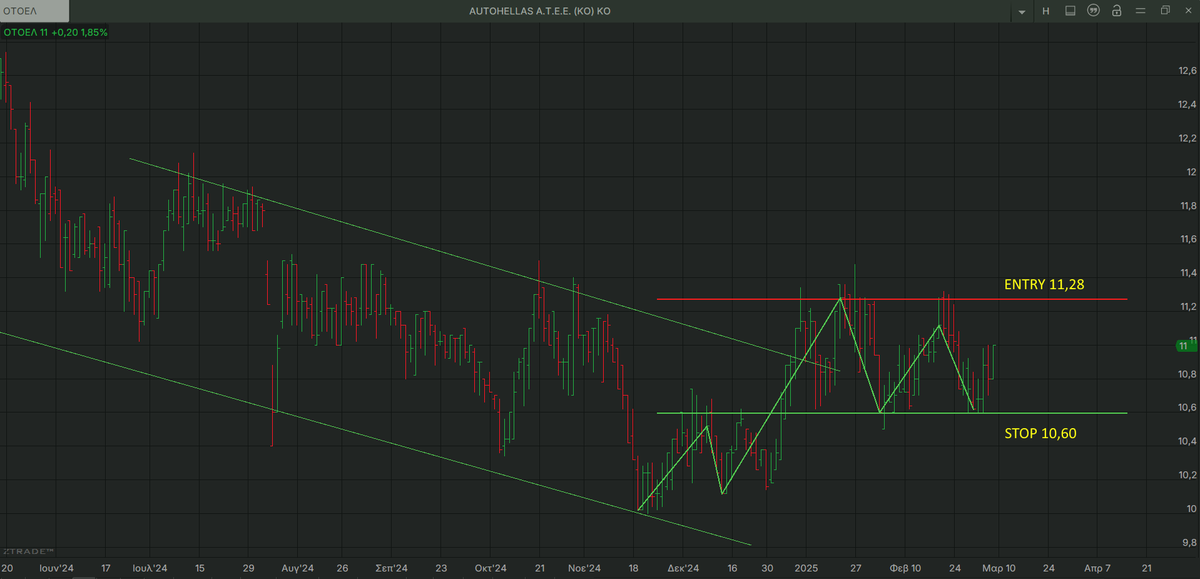This screenshot has height=579, width=1200.
Task: Click the Μαρ 10 date axis label
Action: [x=1000, y=567]
